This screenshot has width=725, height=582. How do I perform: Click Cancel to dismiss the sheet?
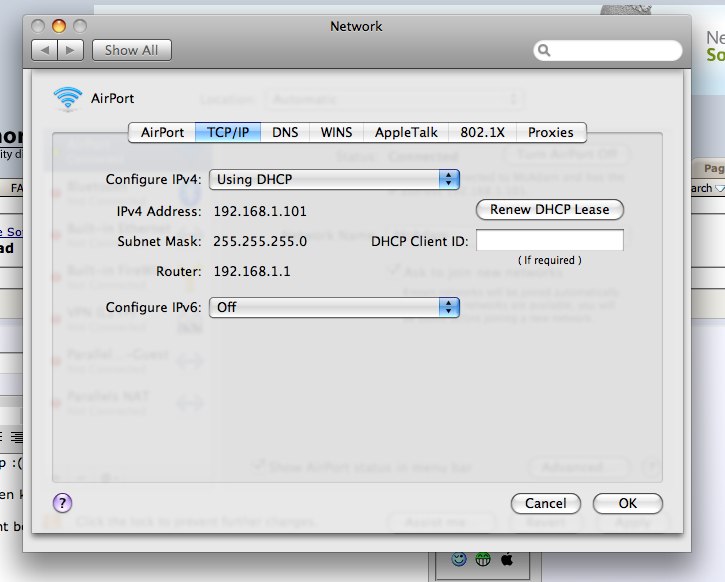click(546, 503)
